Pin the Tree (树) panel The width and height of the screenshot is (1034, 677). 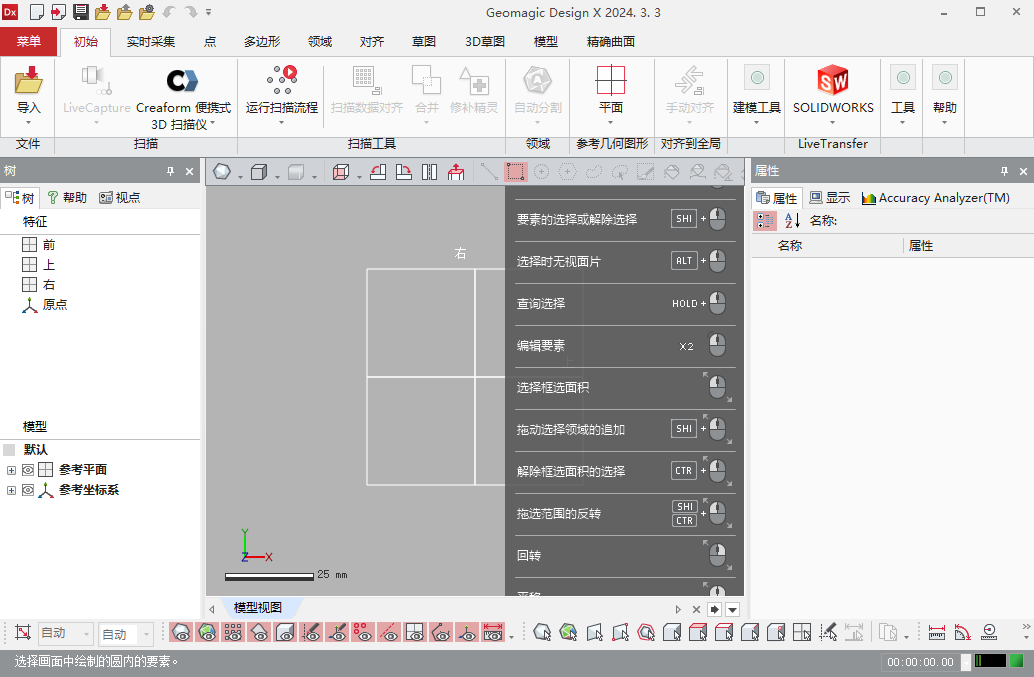pyautogui.click(x=170, y=171)
